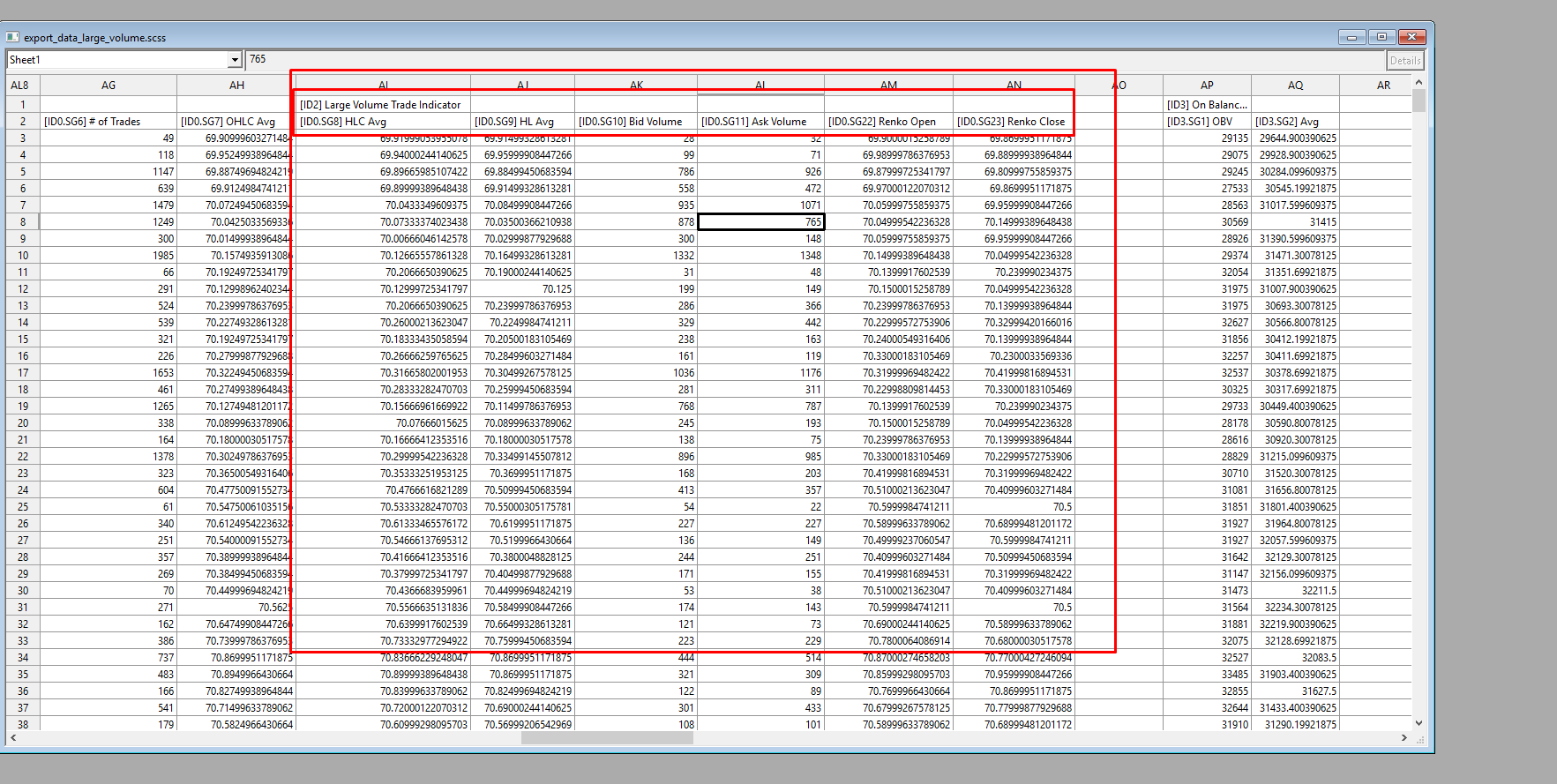Click the cell value field showing 765
Viewport: 1557px width, 784px height.
pos(812,60)
